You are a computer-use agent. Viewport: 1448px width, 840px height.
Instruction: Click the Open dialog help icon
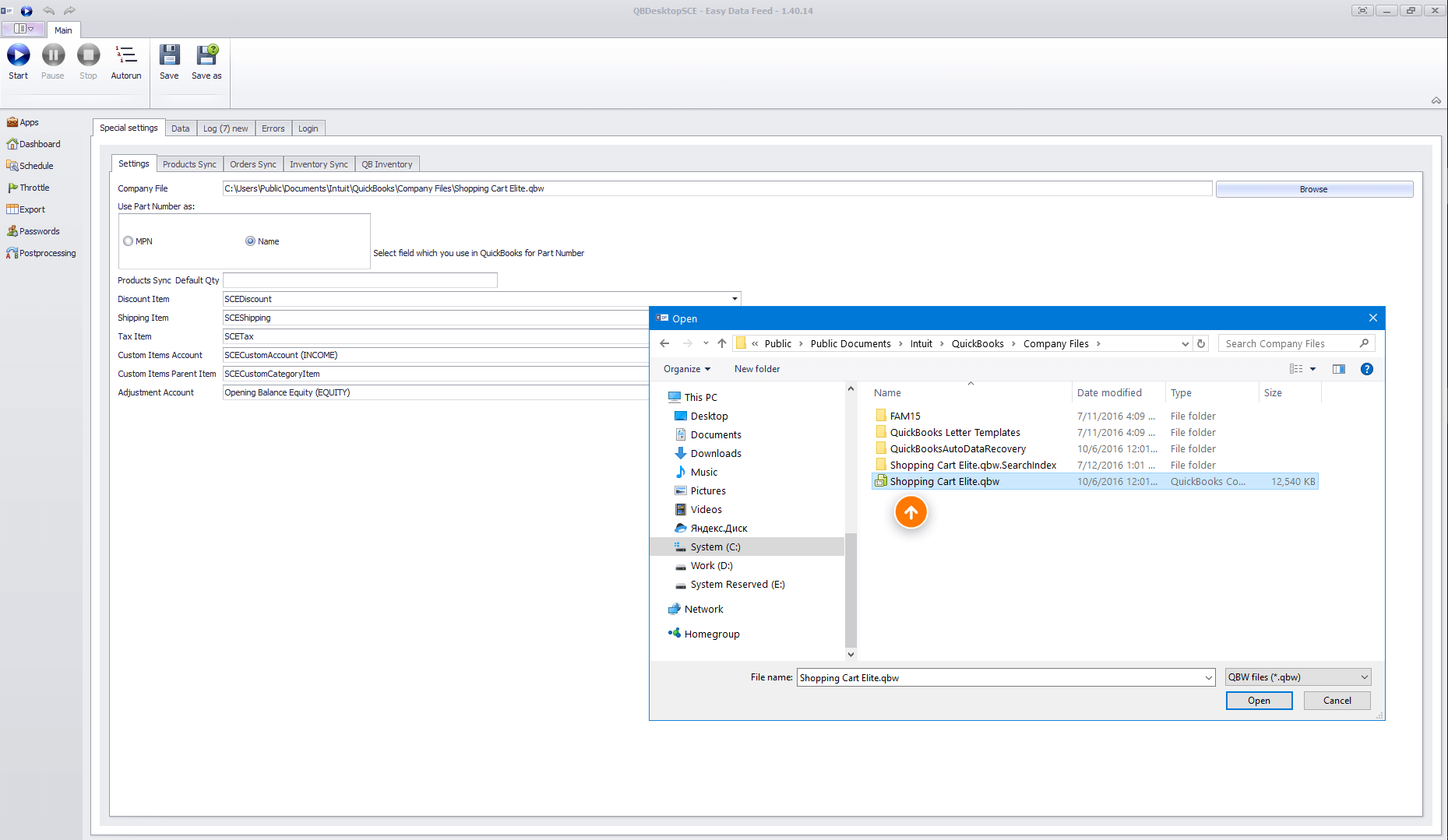tap(1367, 369)
